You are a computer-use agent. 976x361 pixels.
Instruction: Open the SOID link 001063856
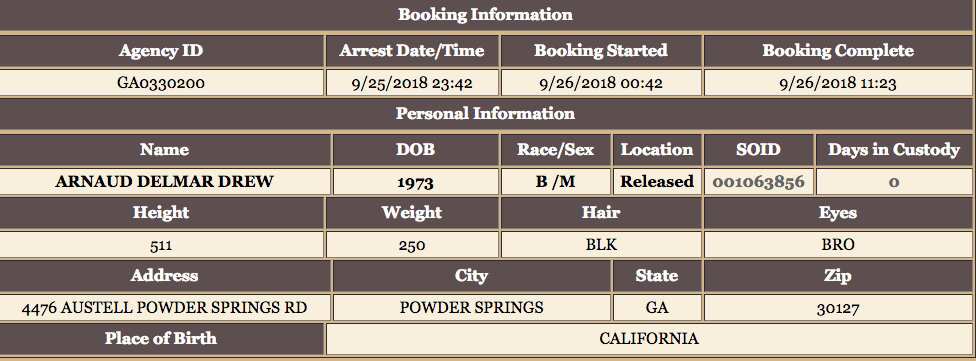pos(758,182)
